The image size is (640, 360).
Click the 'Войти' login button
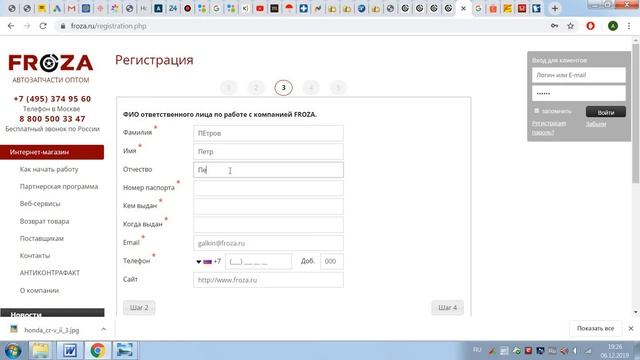click(606, 112)
